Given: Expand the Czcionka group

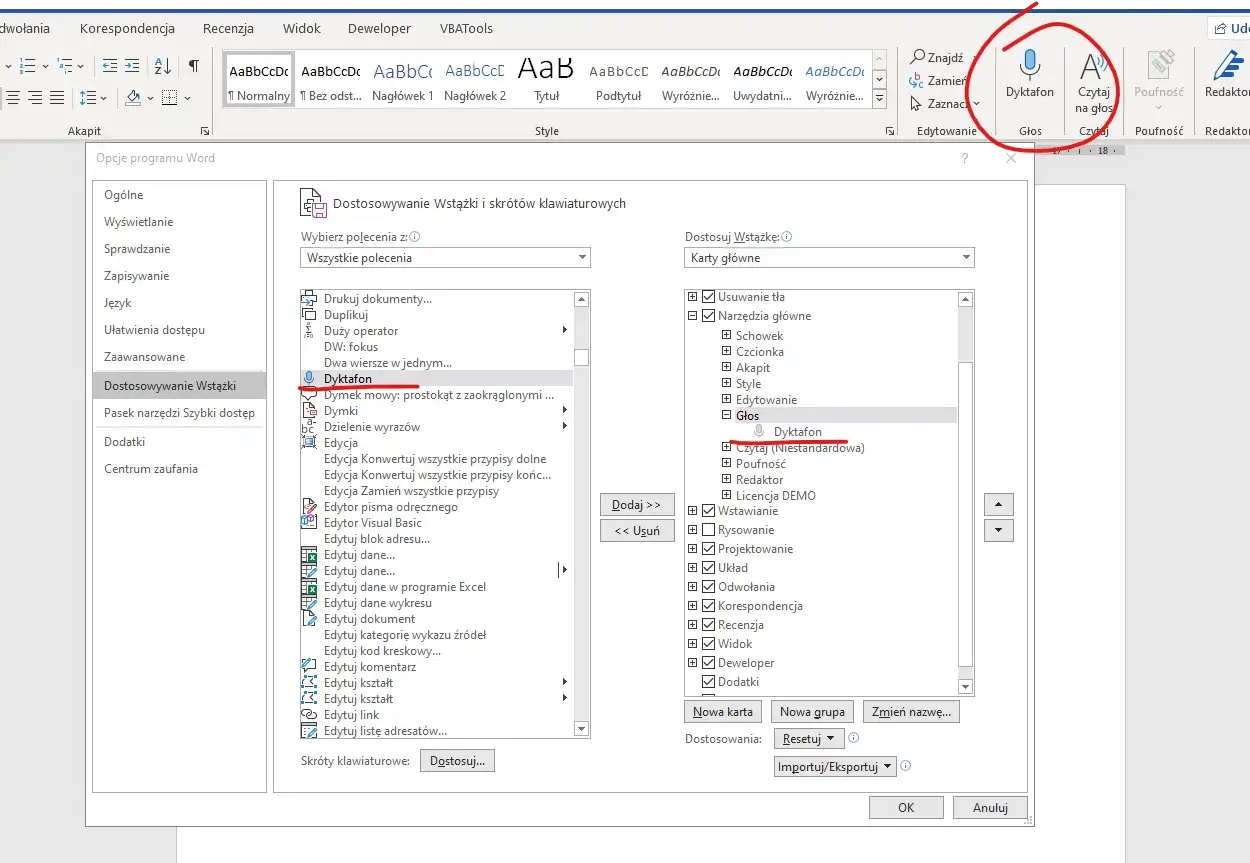Looking at the screenshot, I should pos(727,352).
